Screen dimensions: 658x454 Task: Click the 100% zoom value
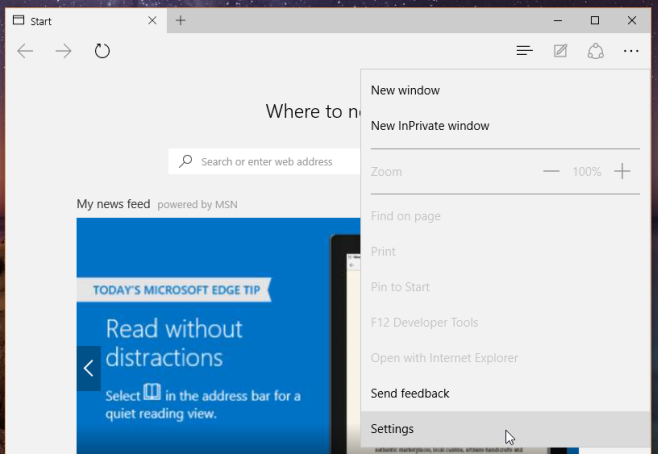(x=587, y=172)
